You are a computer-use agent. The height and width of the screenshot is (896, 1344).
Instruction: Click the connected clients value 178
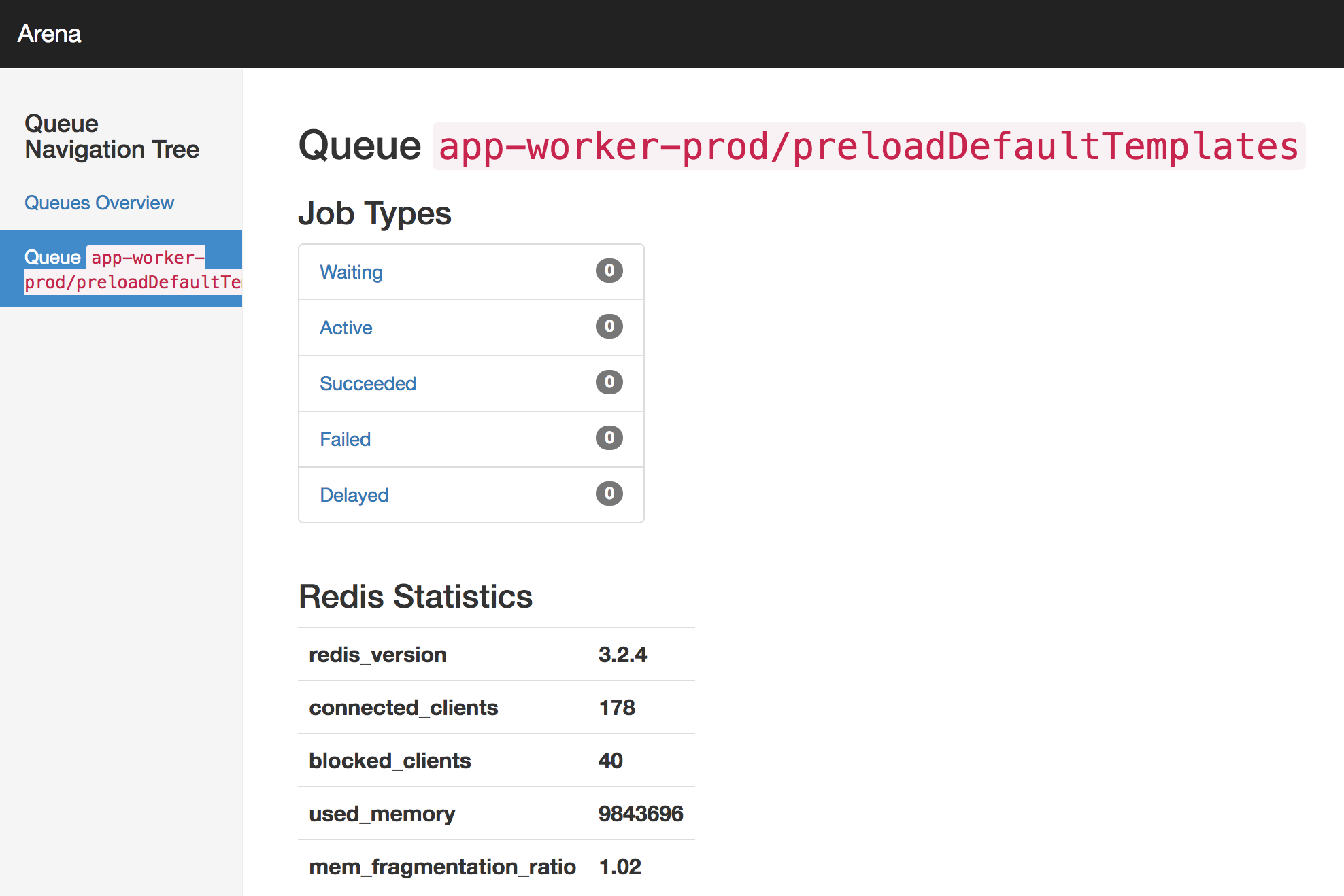617,708
